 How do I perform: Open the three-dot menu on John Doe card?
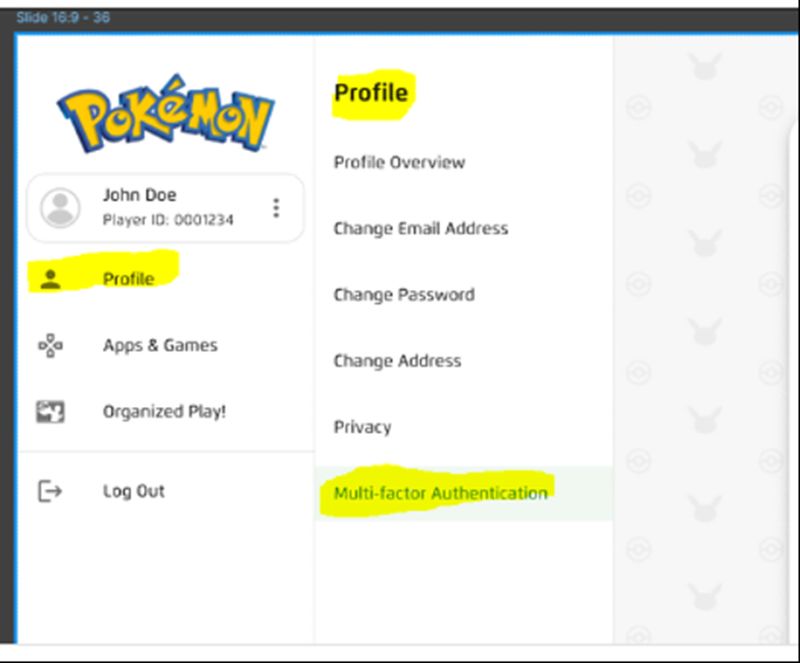coord(276,208)
